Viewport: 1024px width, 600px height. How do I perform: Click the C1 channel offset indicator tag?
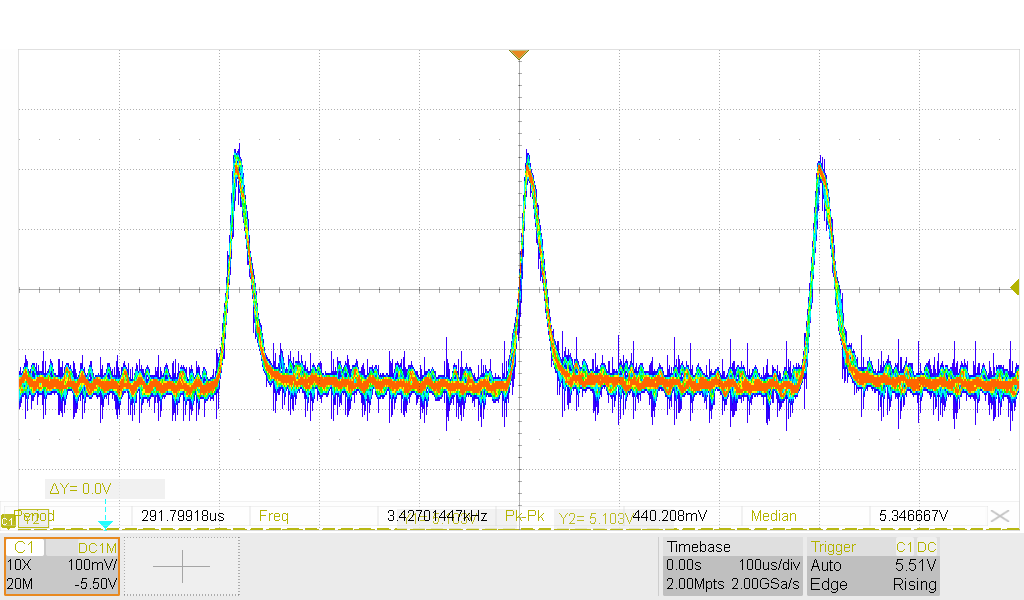8,520
